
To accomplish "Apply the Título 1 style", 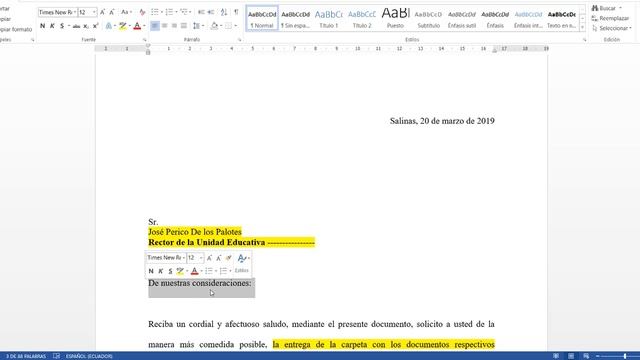I will [329, 18].
